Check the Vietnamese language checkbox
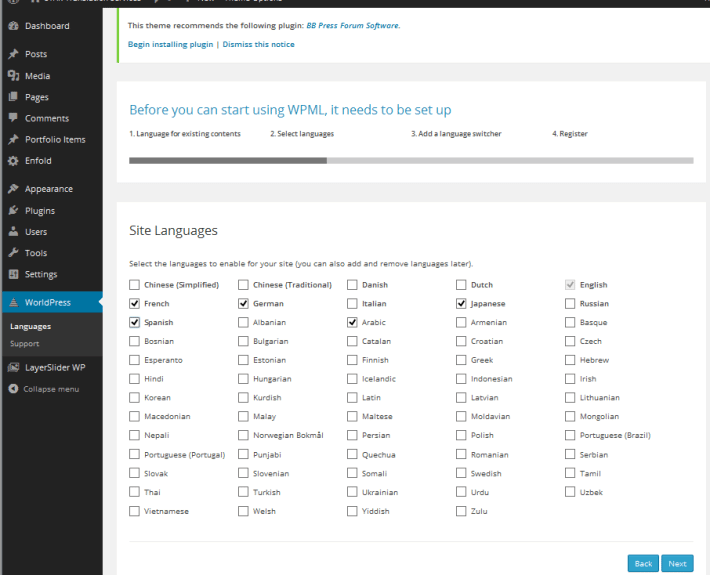This screenshot has height=575, width=710. click(134, 511)
